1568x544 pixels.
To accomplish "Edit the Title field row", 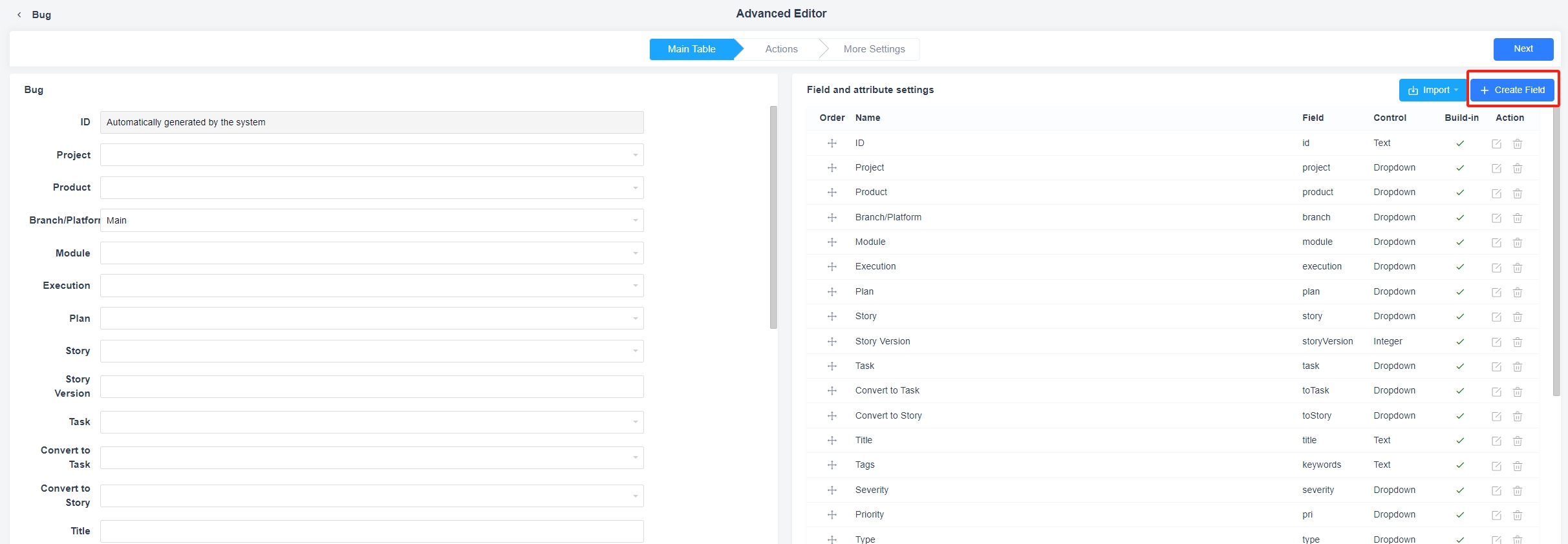I will click(1496, 441).
